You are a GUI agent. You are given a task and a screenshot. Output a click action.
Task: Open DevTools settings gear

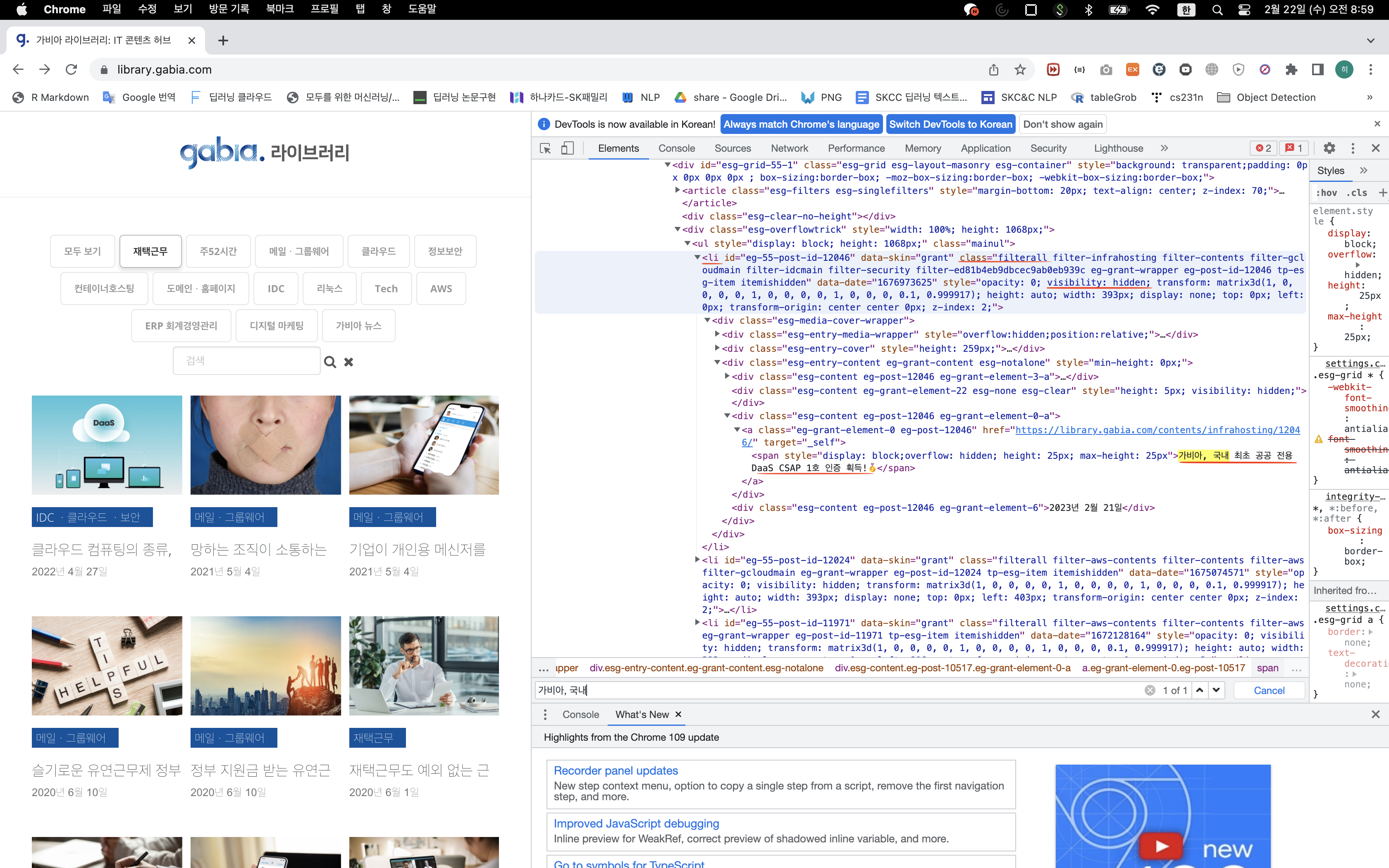coord(1329,148)
